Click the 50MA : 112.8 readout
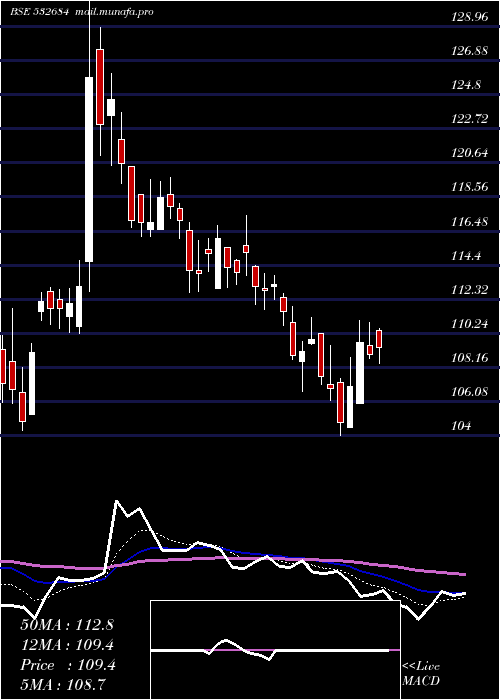This screenshot has height=700, width=500. (x=67, y=625)
